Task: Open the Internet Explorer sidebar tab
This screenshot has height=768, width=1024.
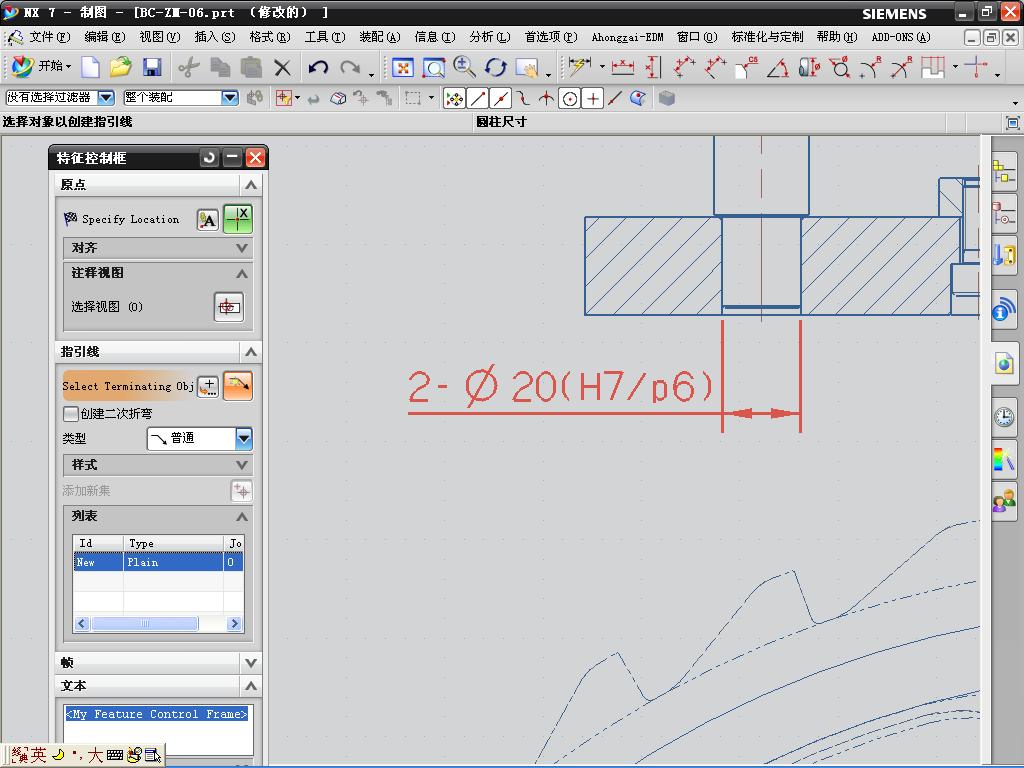Action: coord(1004,363)
